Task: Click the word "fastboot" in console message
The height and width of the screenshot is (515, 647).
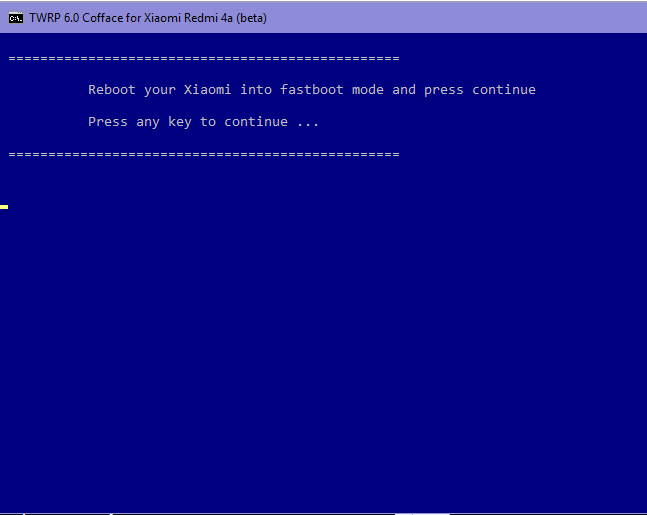Action: (311, 90)
